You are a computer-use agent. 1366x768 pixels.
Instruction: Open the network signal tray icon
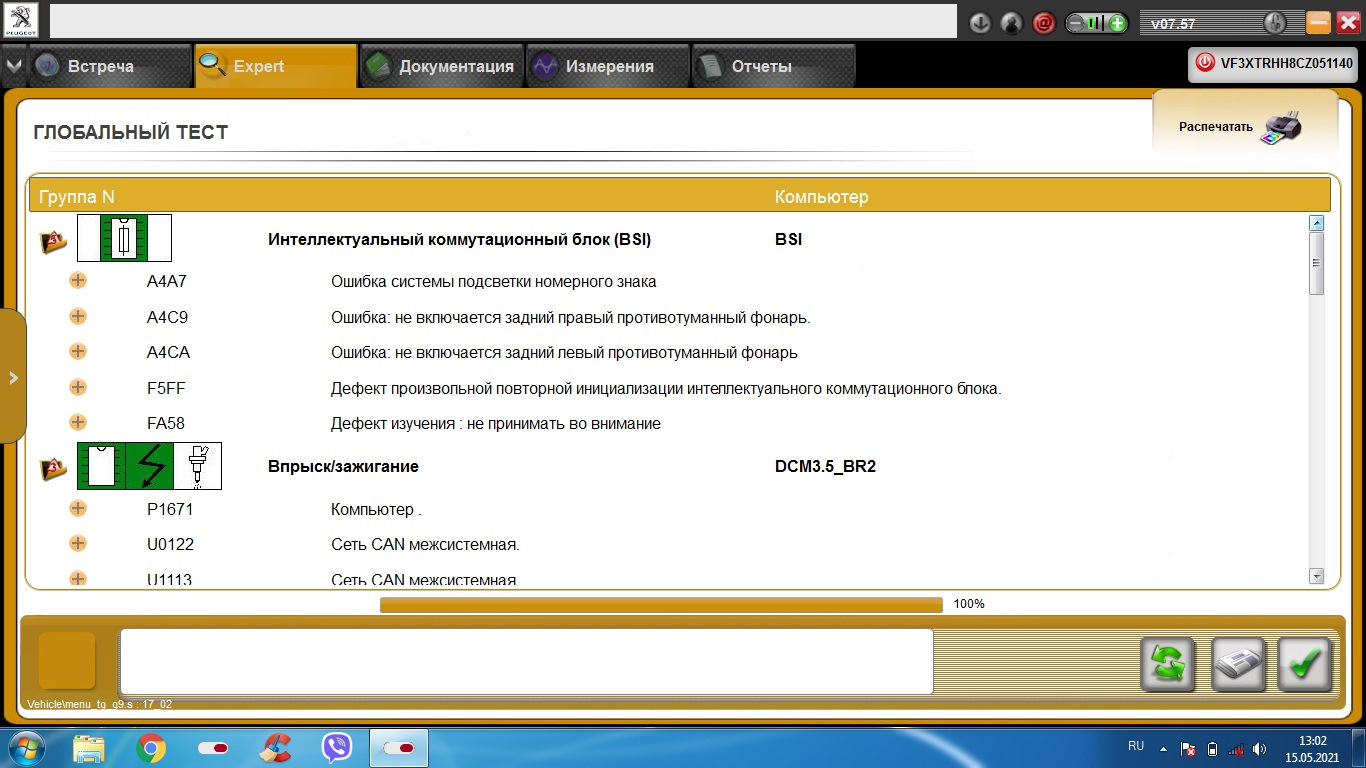pos(1236,748)
